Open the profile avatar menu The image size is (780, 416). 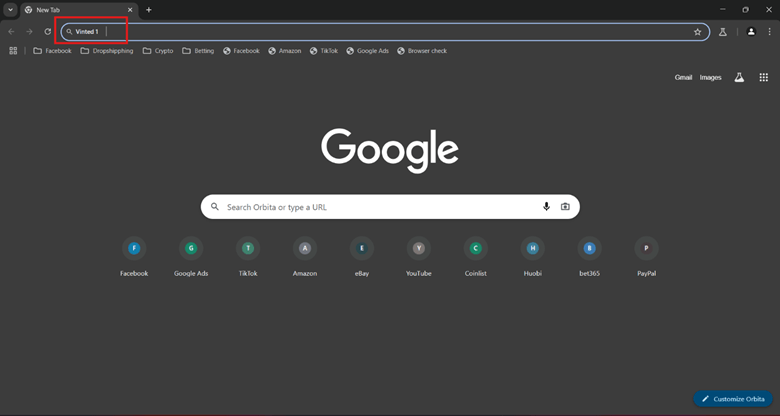click(x=751, y=32)
